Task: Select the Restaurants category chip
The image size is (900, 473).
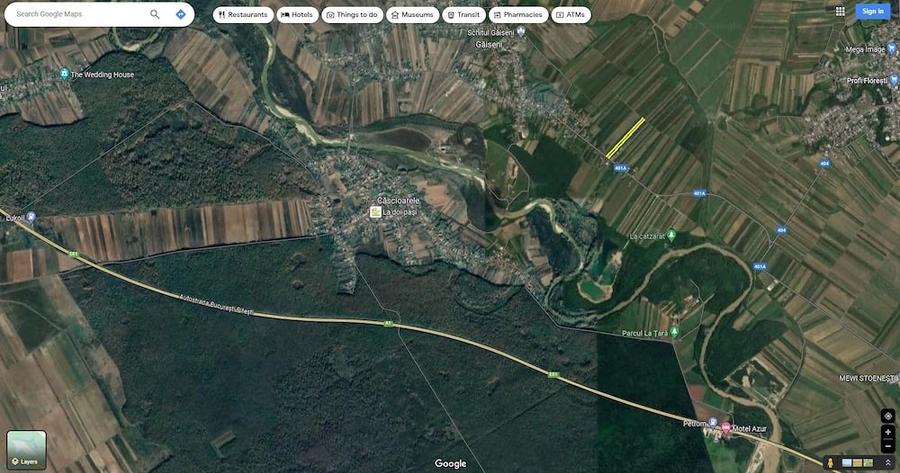Action: (243, 15)
